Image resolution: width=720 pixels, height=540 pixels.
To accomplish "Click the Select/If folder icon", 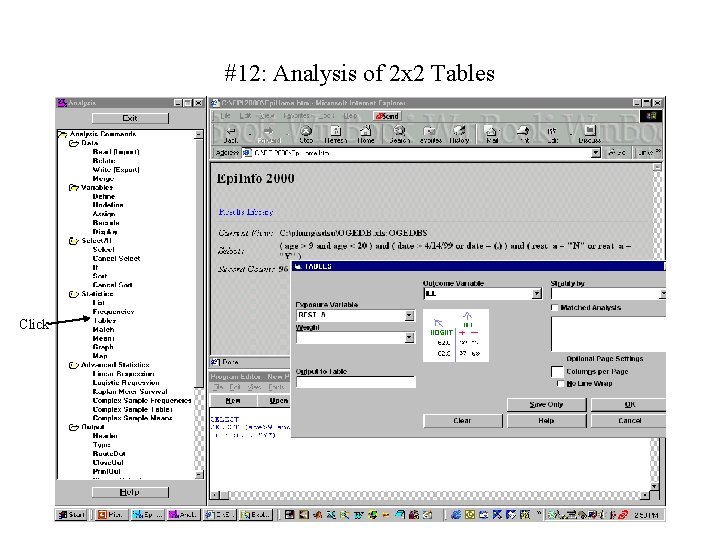I will [73, 241].
